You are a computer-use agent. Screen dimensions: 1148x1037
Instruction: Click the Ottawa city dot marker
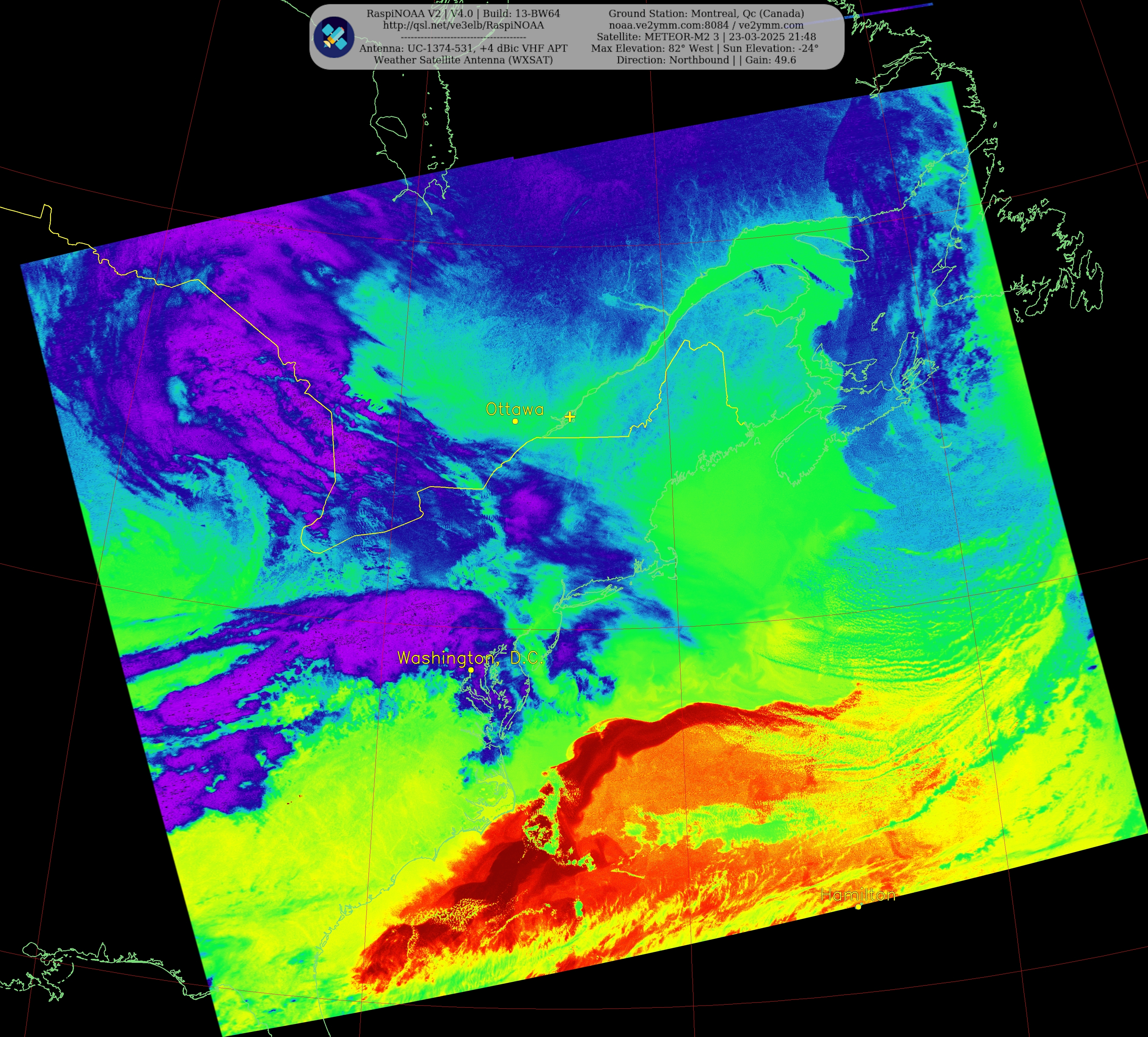point(515,421)
